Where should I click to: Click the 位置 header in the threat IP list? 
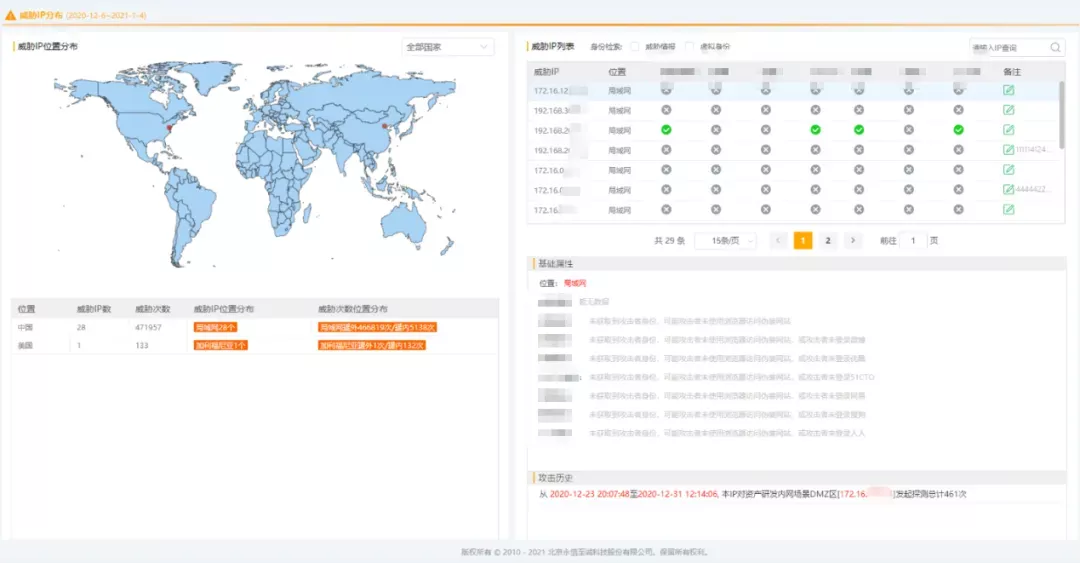(617, 72)
